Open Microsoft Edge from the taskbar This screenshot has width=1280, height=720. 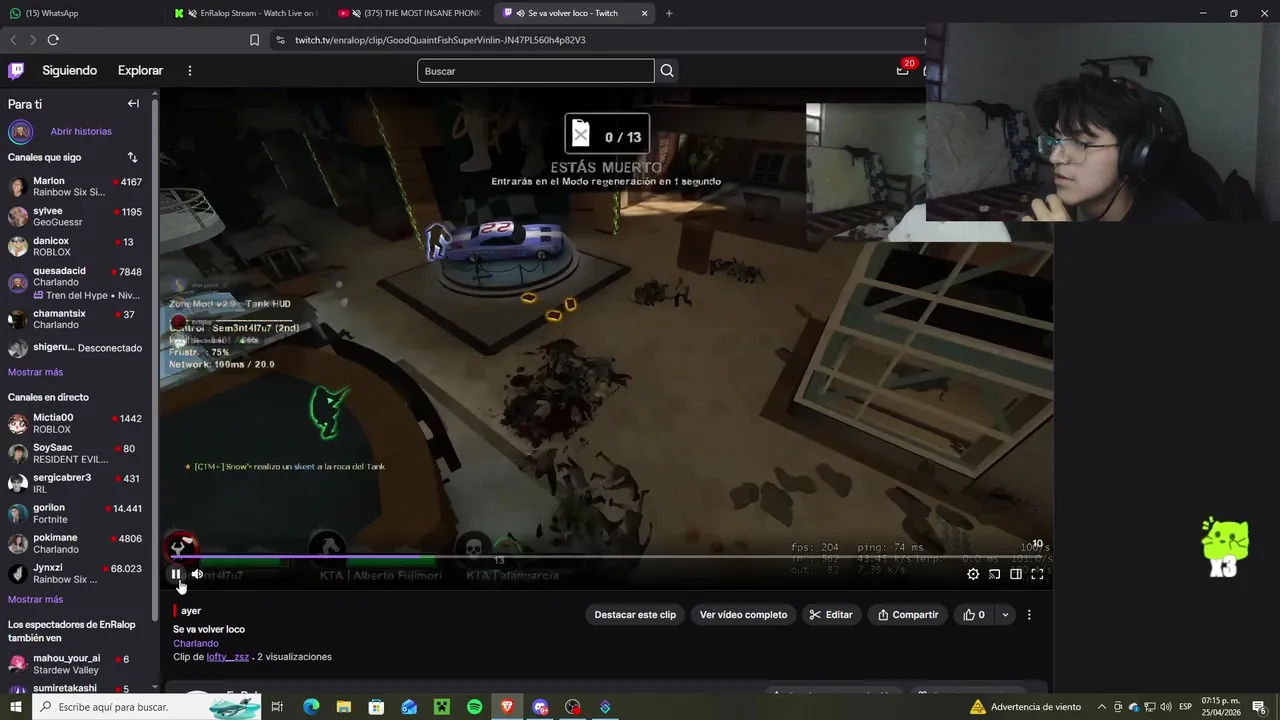tap(311, 707)
